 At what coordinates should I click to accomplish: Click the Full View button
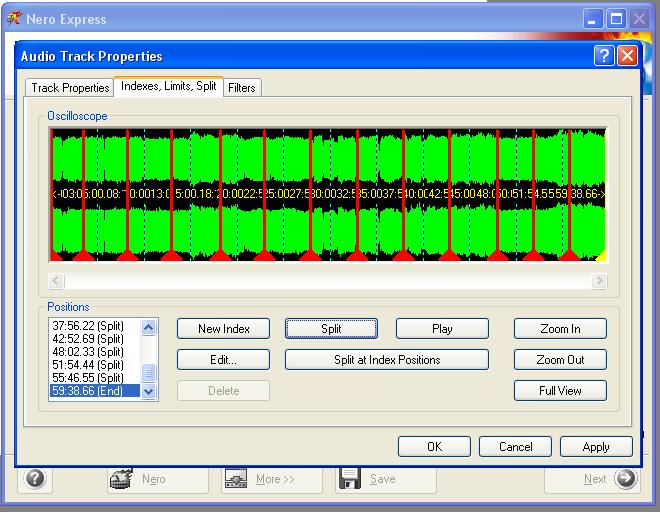pos(560,391)
